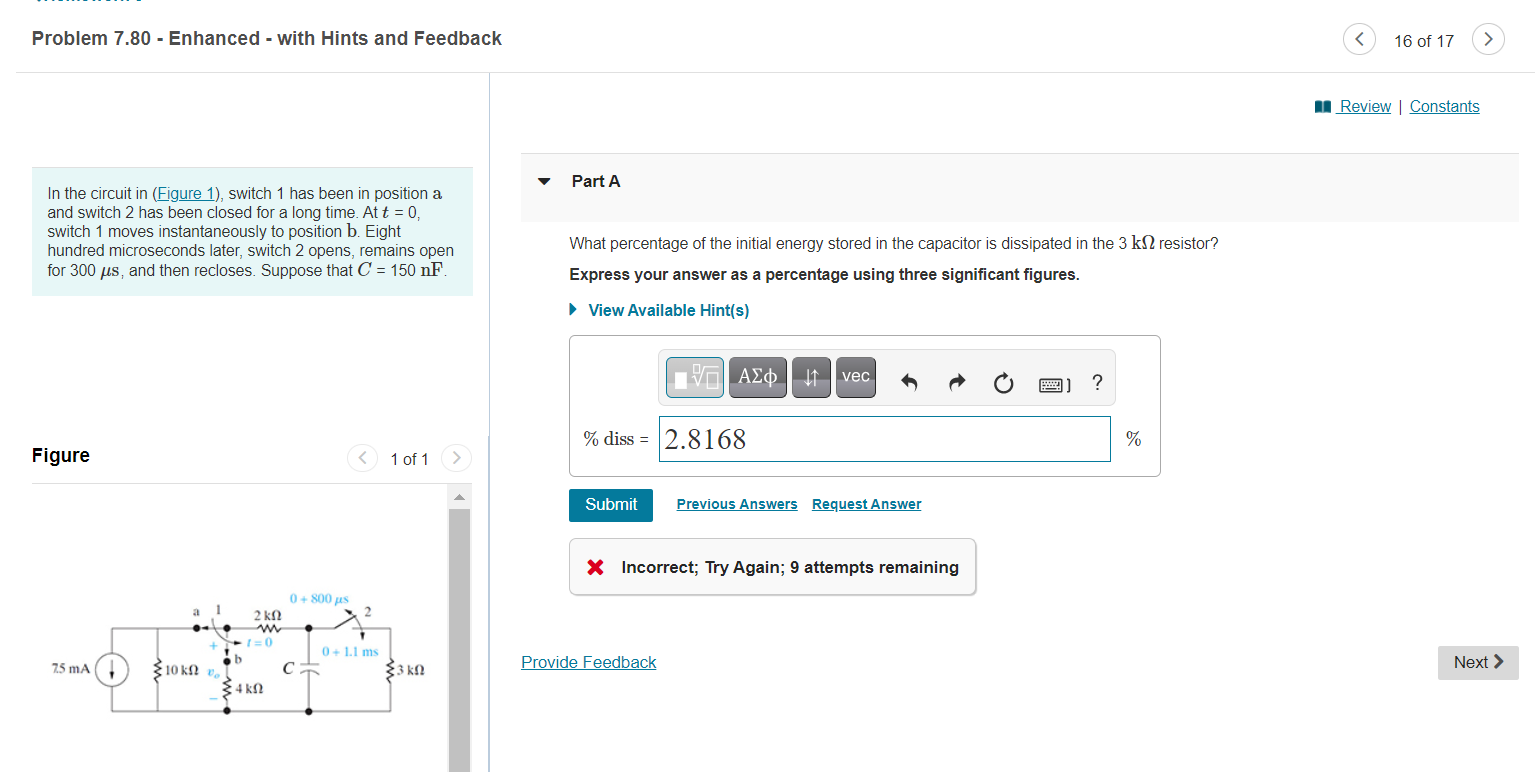The width and height of the screenshot is (1540, 772).
Task: Expand View Available Hint(s)
Action: (659, 310)
